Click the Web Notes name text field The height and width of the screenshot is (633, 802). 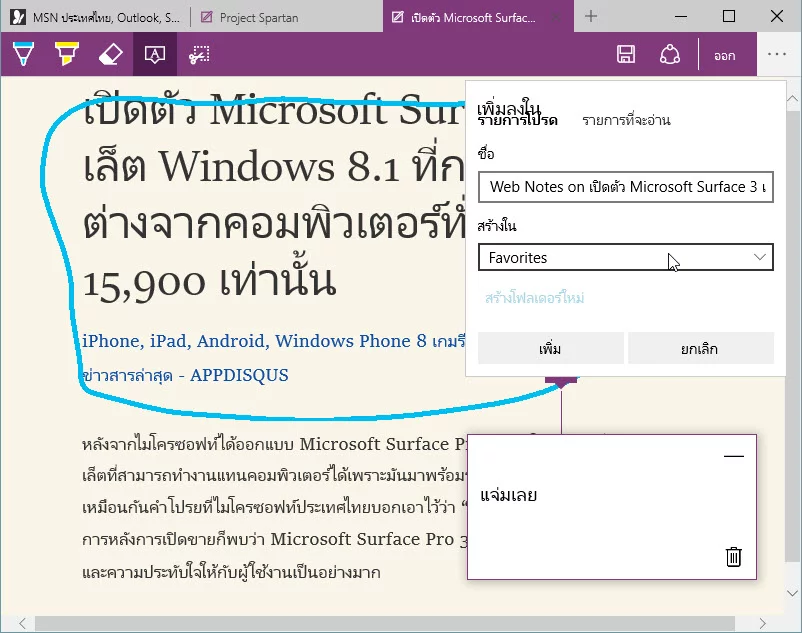[625, 187]
